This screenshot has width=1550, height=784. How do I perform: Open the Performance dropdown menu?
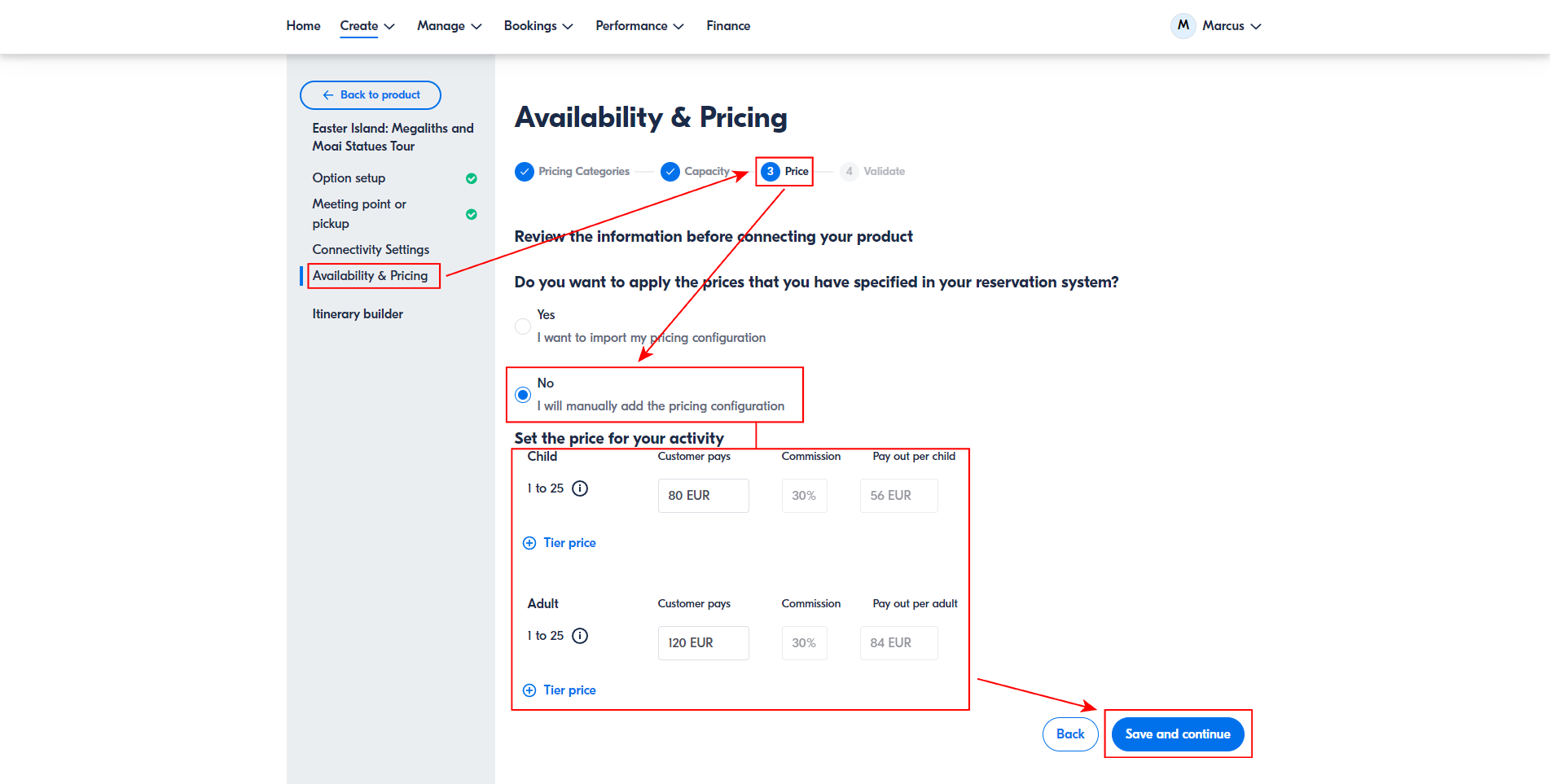[639, 26]
